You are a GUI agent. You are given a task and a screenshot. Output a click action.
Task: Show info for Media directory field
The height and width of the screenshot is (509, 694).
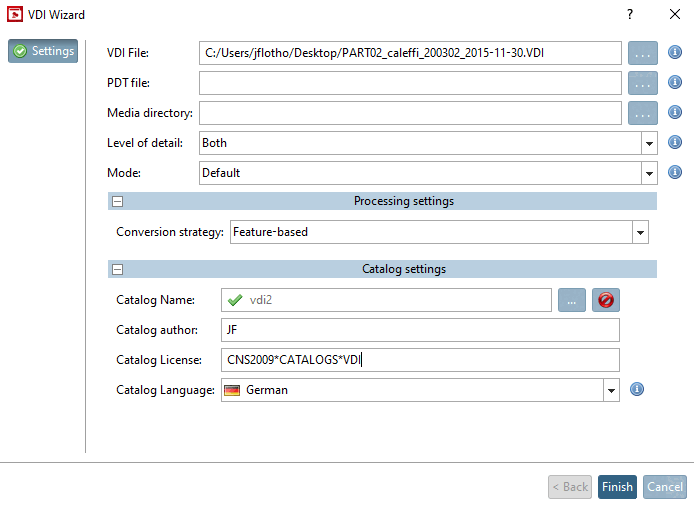tap(675, 113)
